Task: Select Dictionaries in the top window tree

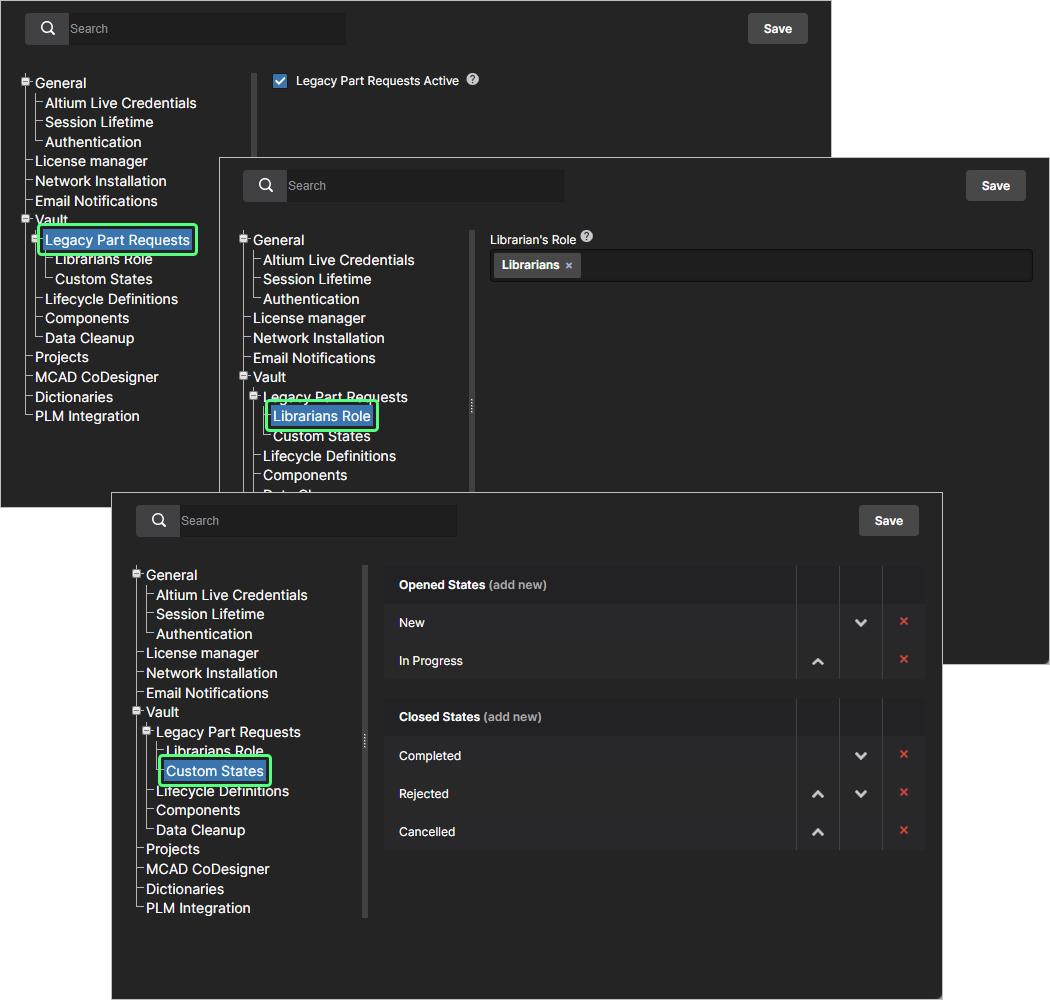Action: tap(74, 397)
